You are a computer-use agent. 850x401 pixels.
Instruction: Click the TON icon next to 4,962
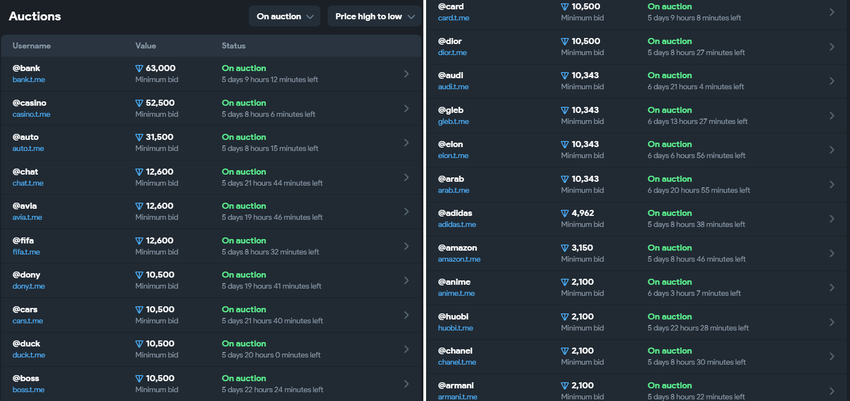[x=565, y=213]
